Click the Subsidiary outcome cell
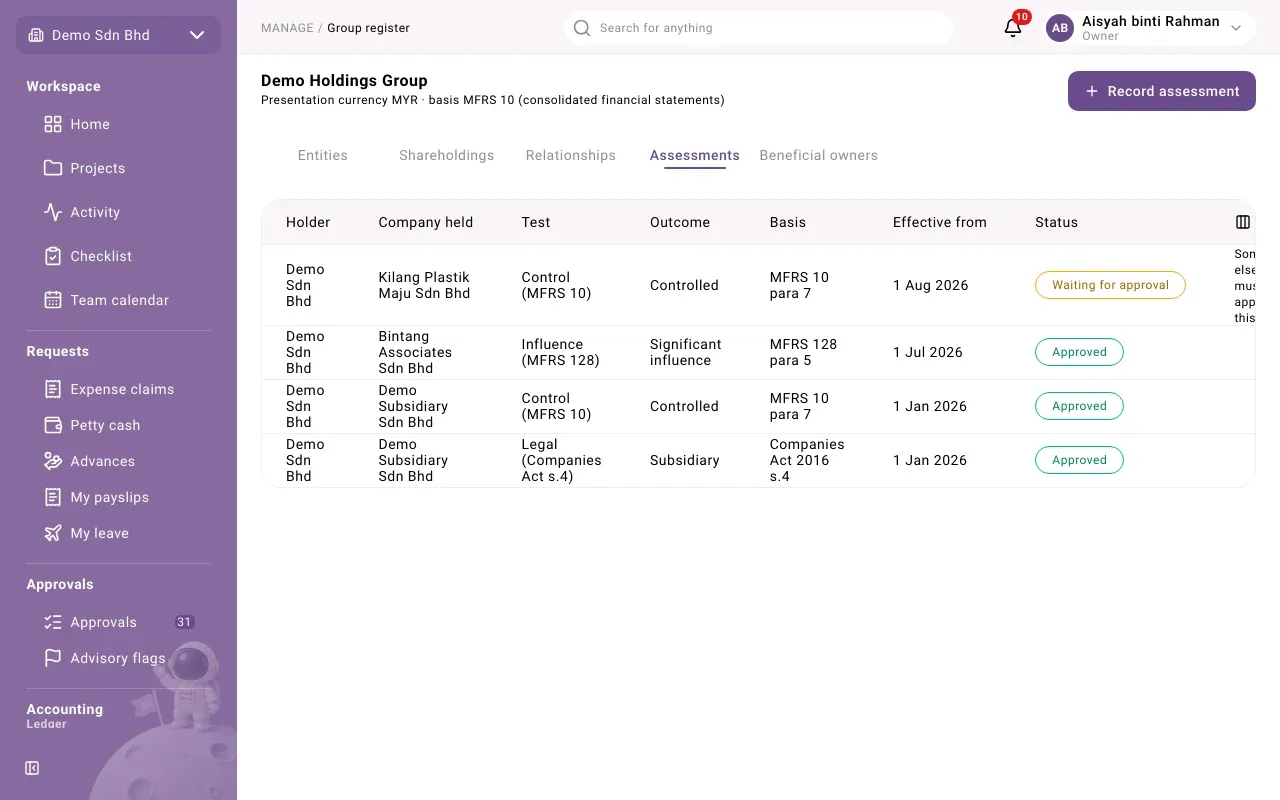 [685, 460]
